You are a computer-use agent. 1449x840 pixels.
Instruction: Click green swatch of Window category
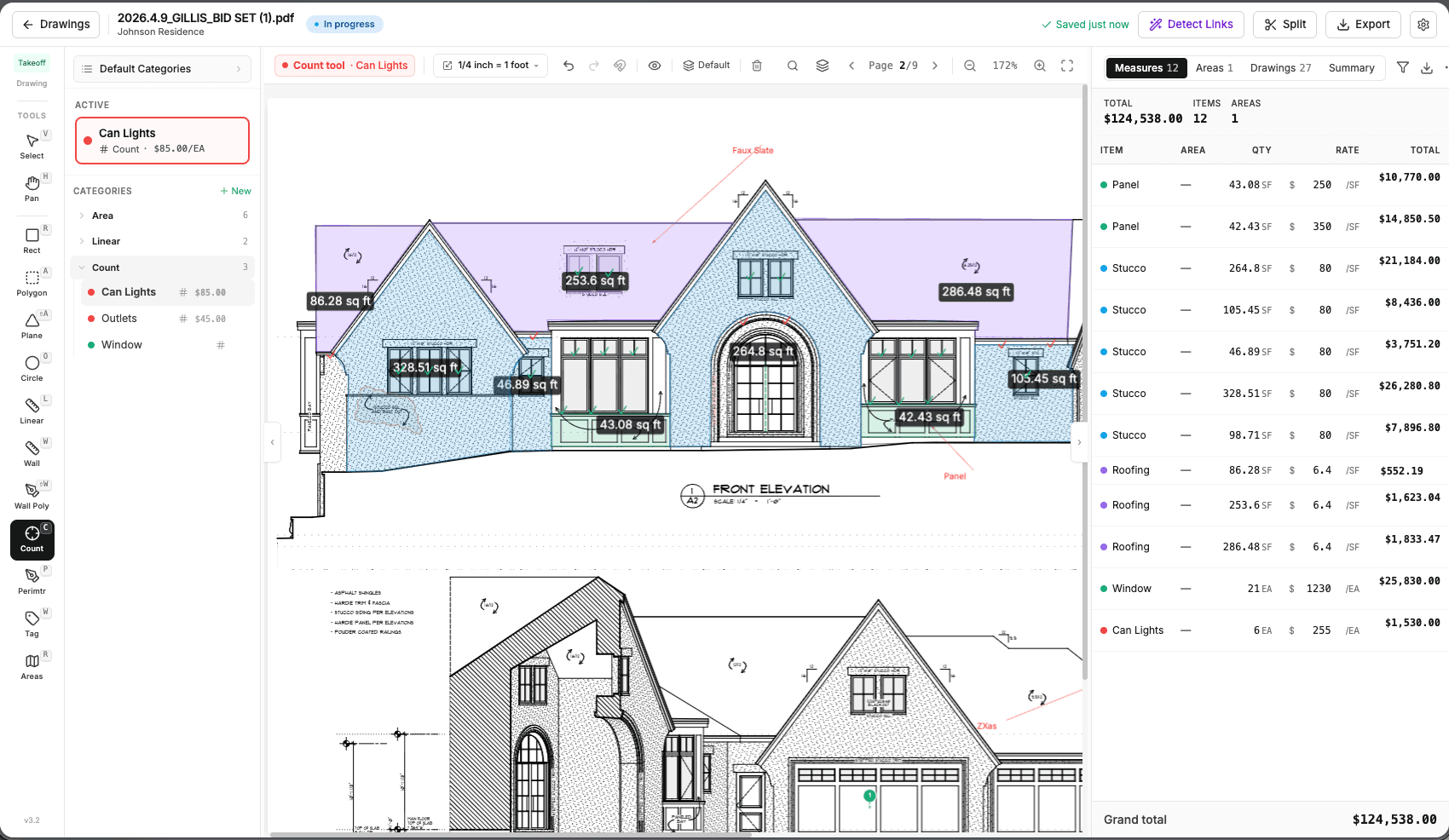pyautogui.click(x=91, y=345)
